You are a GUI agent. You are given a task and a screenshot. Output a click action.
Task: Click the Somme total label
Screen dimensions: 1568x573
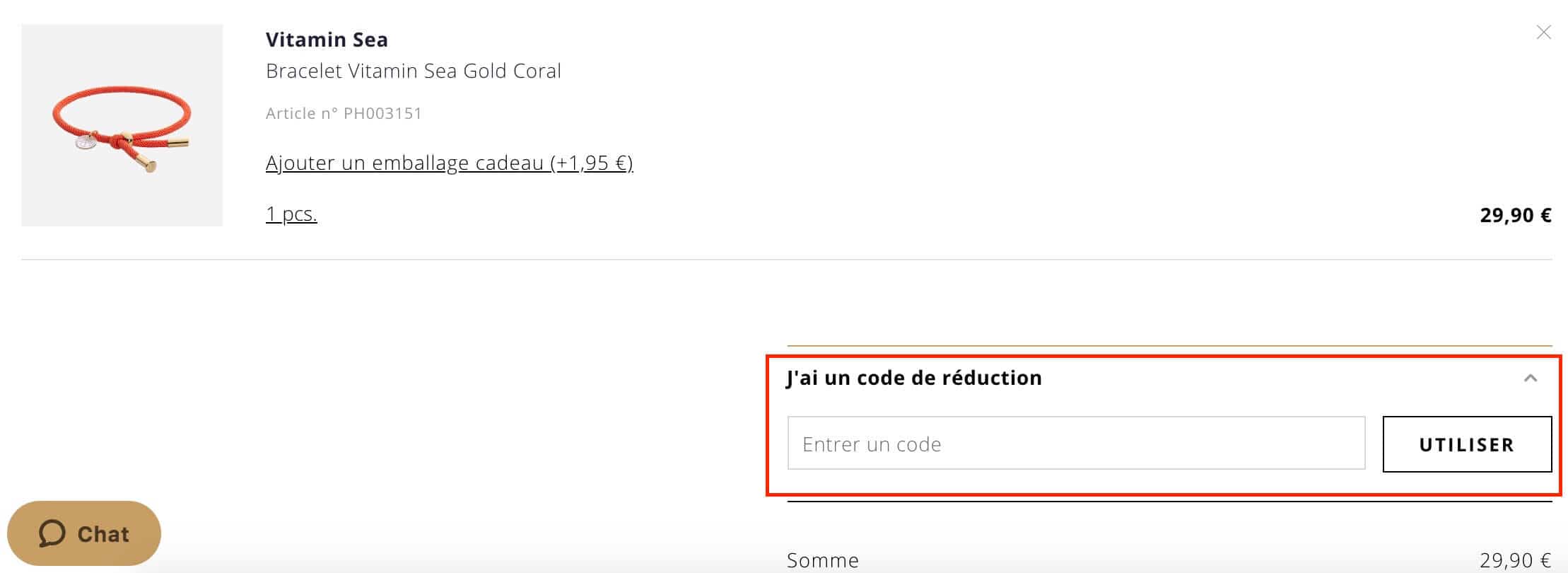[x=822, y=560]
